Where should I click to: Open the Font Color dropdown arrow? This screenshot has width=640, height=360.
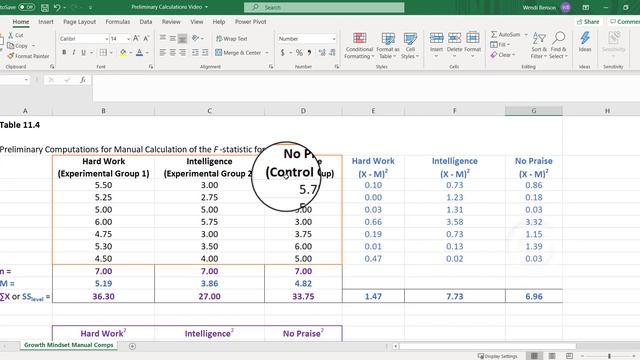coord(147,53)
